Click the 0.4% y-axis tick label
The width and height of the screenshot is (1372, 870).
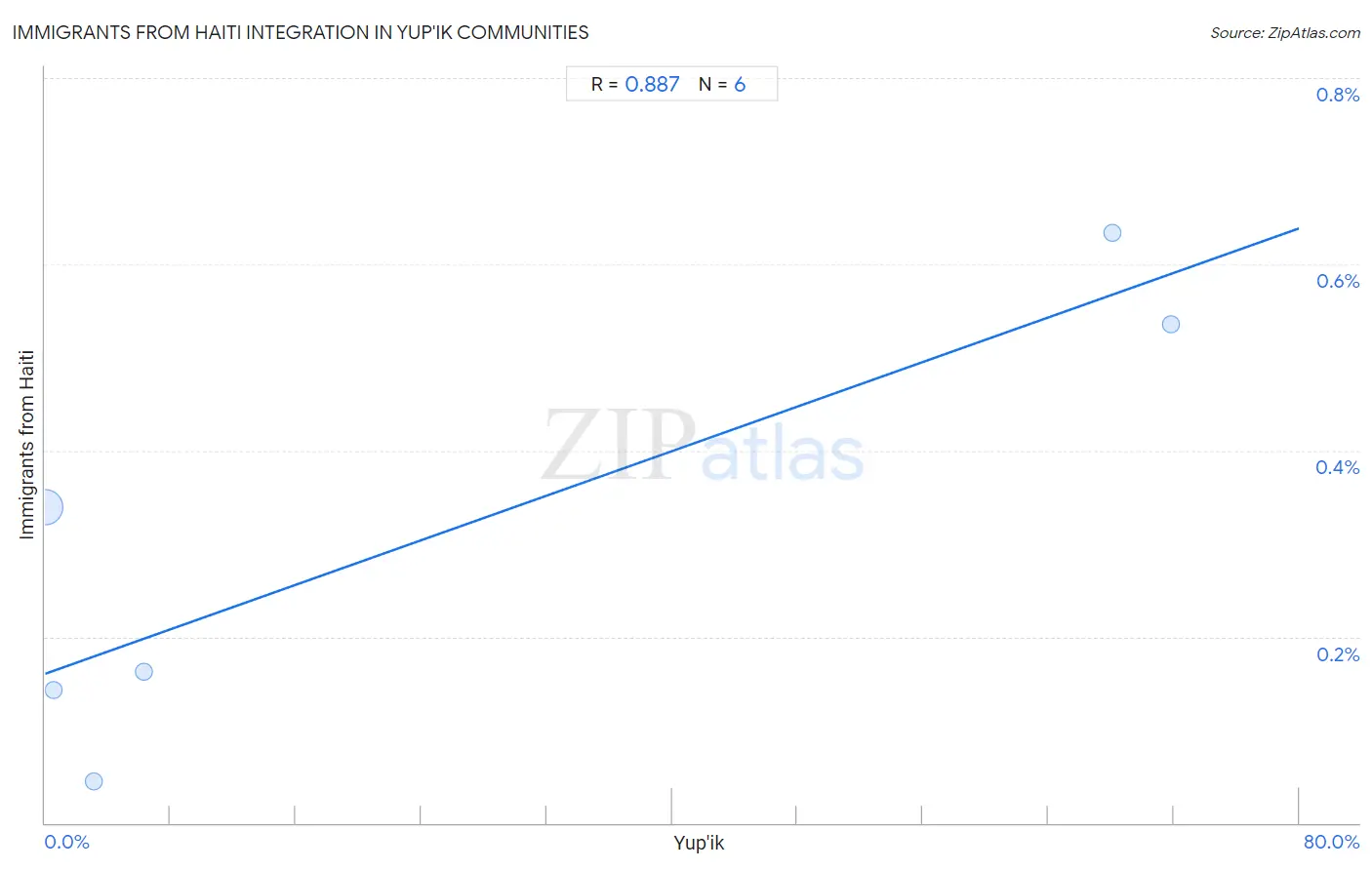[1338, 467]
